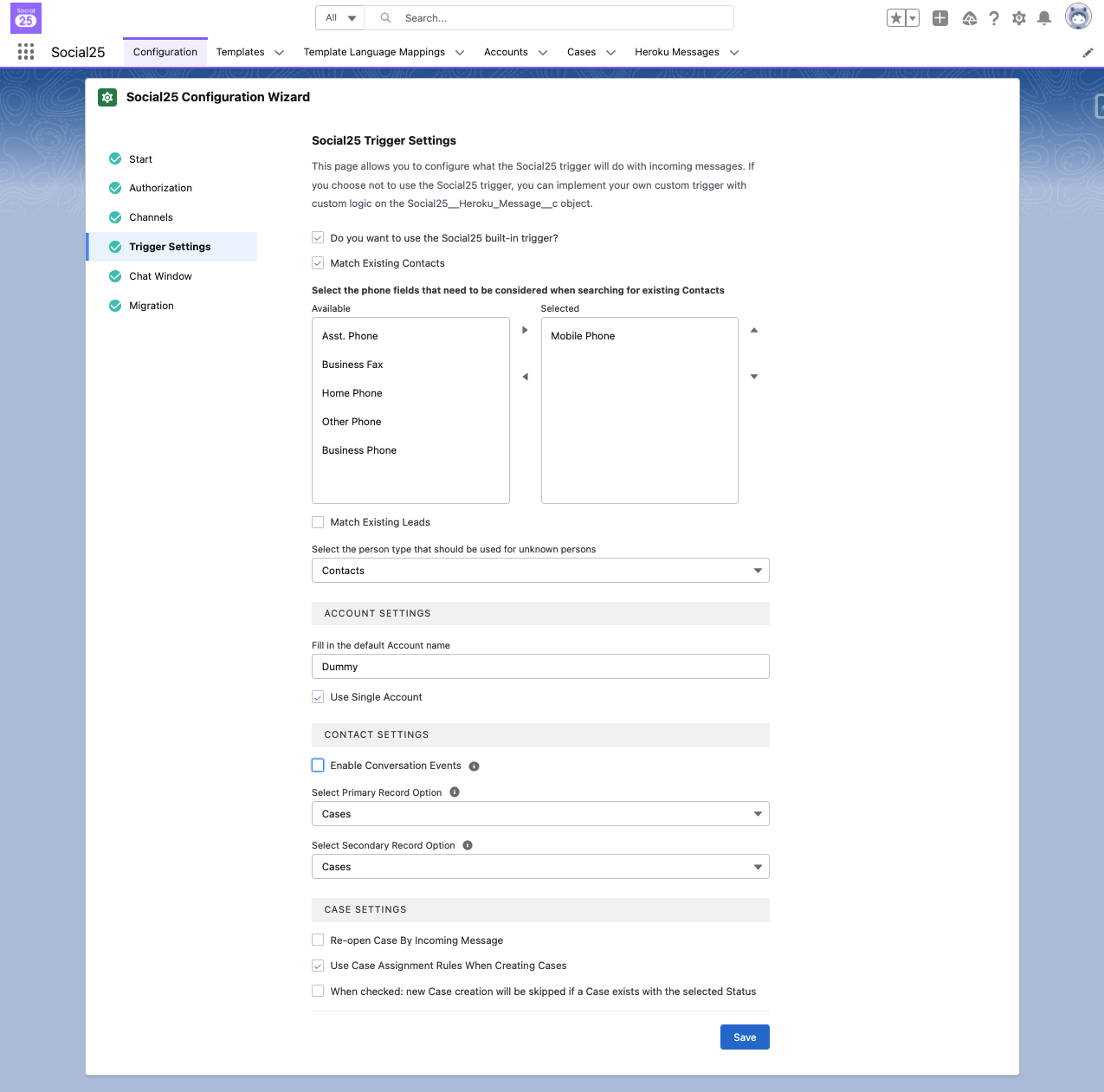The image size is (1104, 1092).
Task: Click info icon next to Enable Conversation Events
Action: [474, 766]
